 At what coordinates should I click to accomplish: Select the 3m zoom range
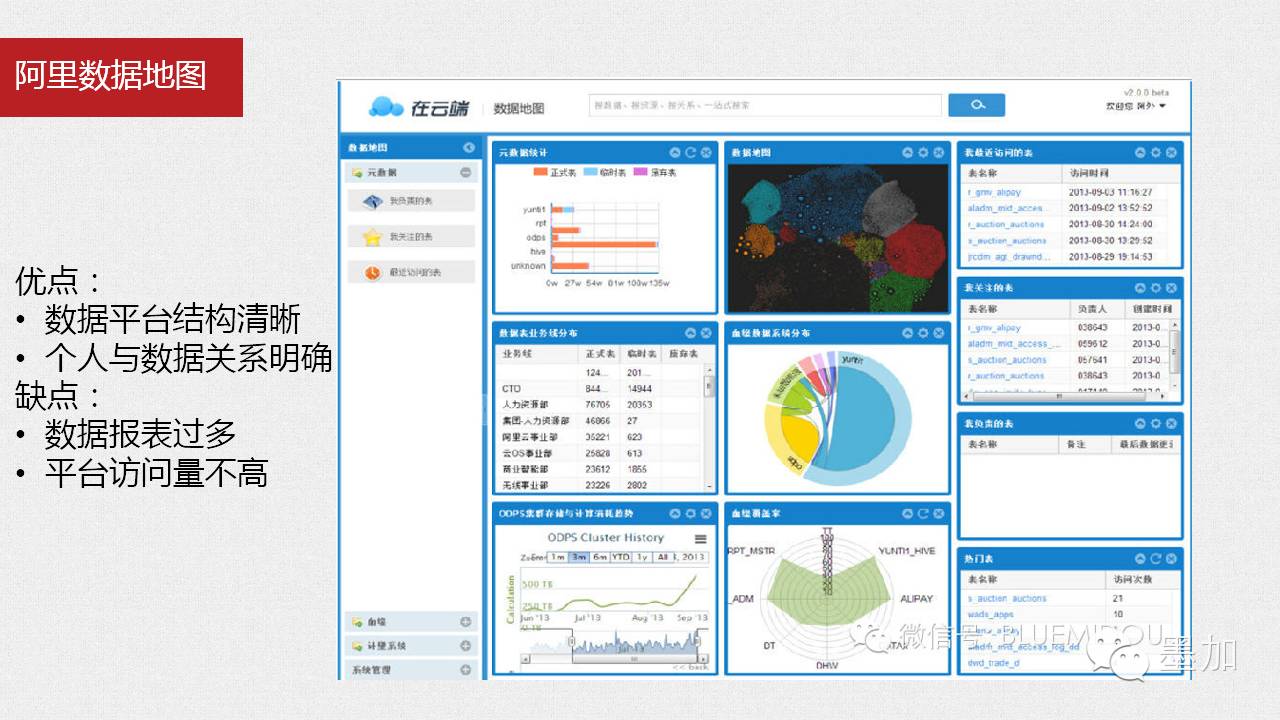point(579,557)
